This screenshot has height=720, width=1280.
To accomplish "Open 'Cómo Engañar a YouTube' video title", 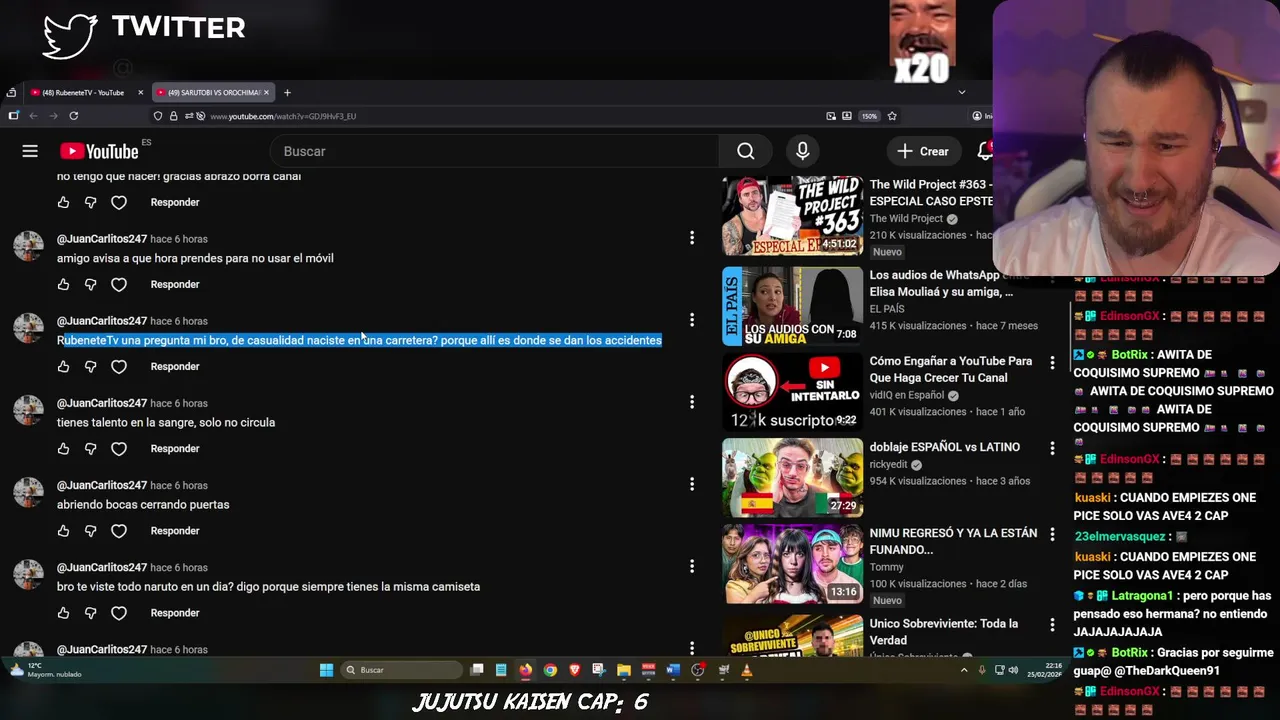I will pyautogui.click(x=950, y=369).
